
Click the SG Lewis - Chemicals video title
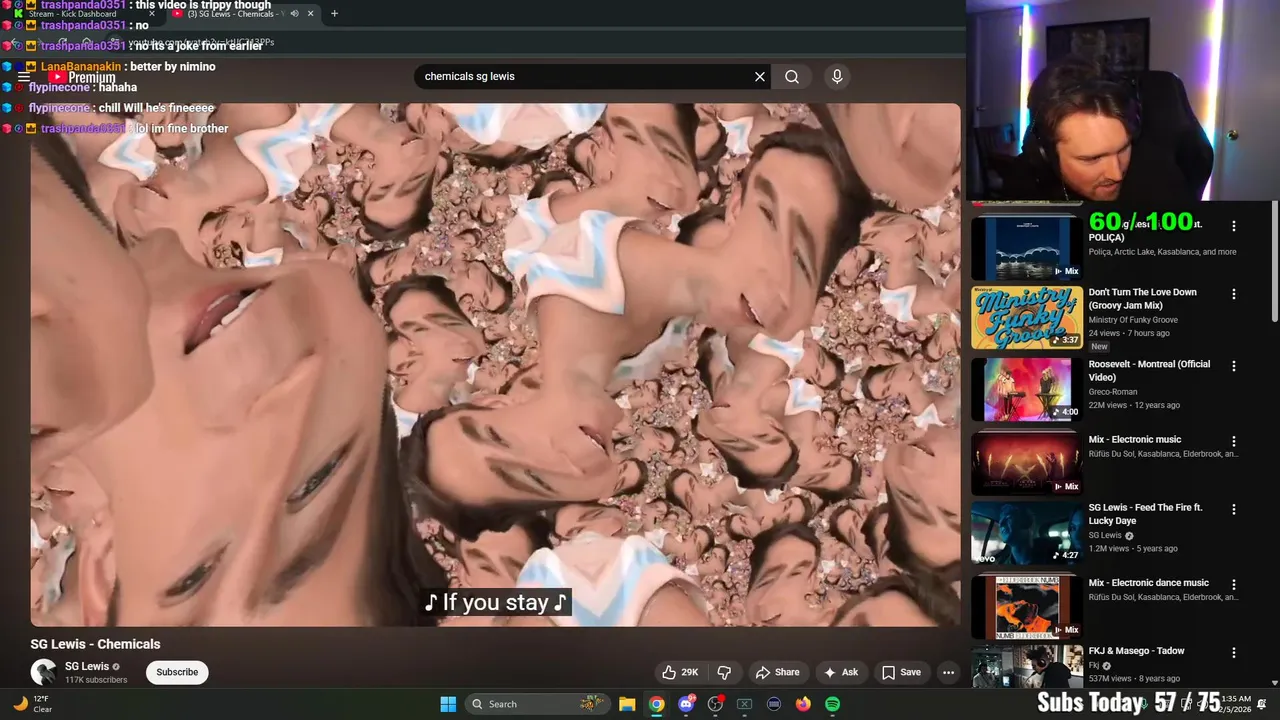(95, 644)
